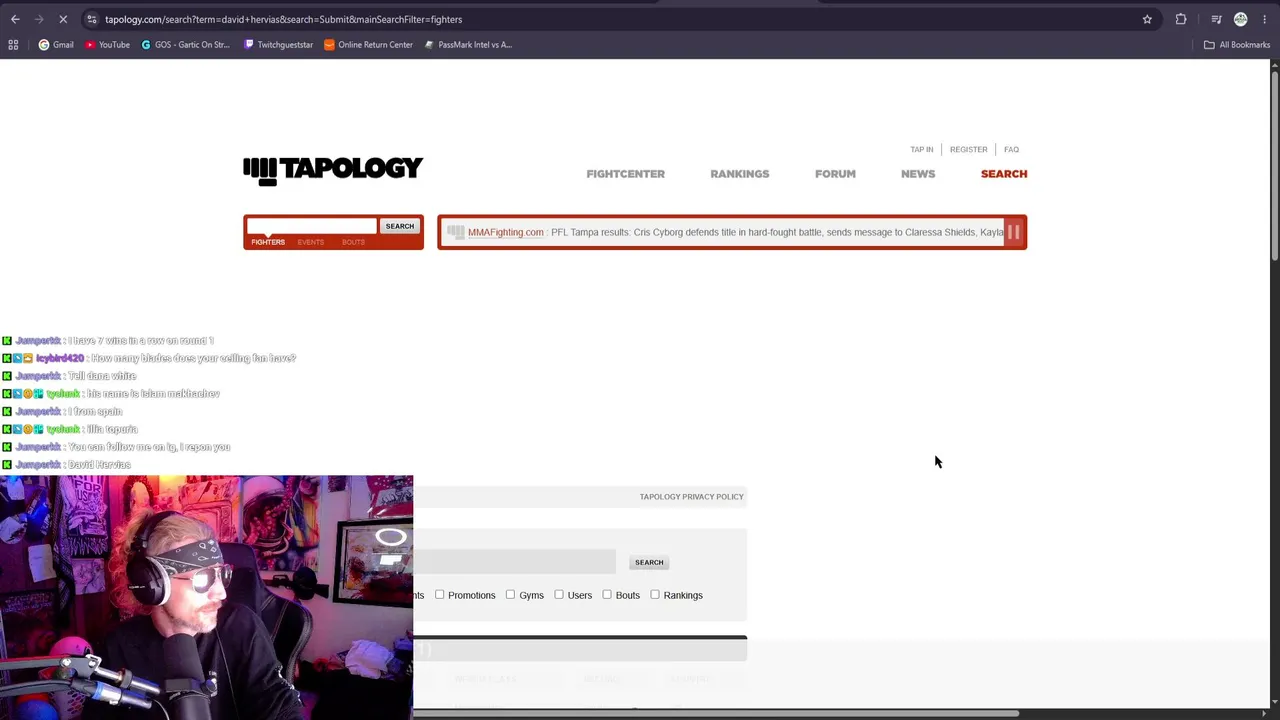Open the media controls icon in toolbar
The height and width of the screenshot is (720, 1280).
coord(1216,19)
